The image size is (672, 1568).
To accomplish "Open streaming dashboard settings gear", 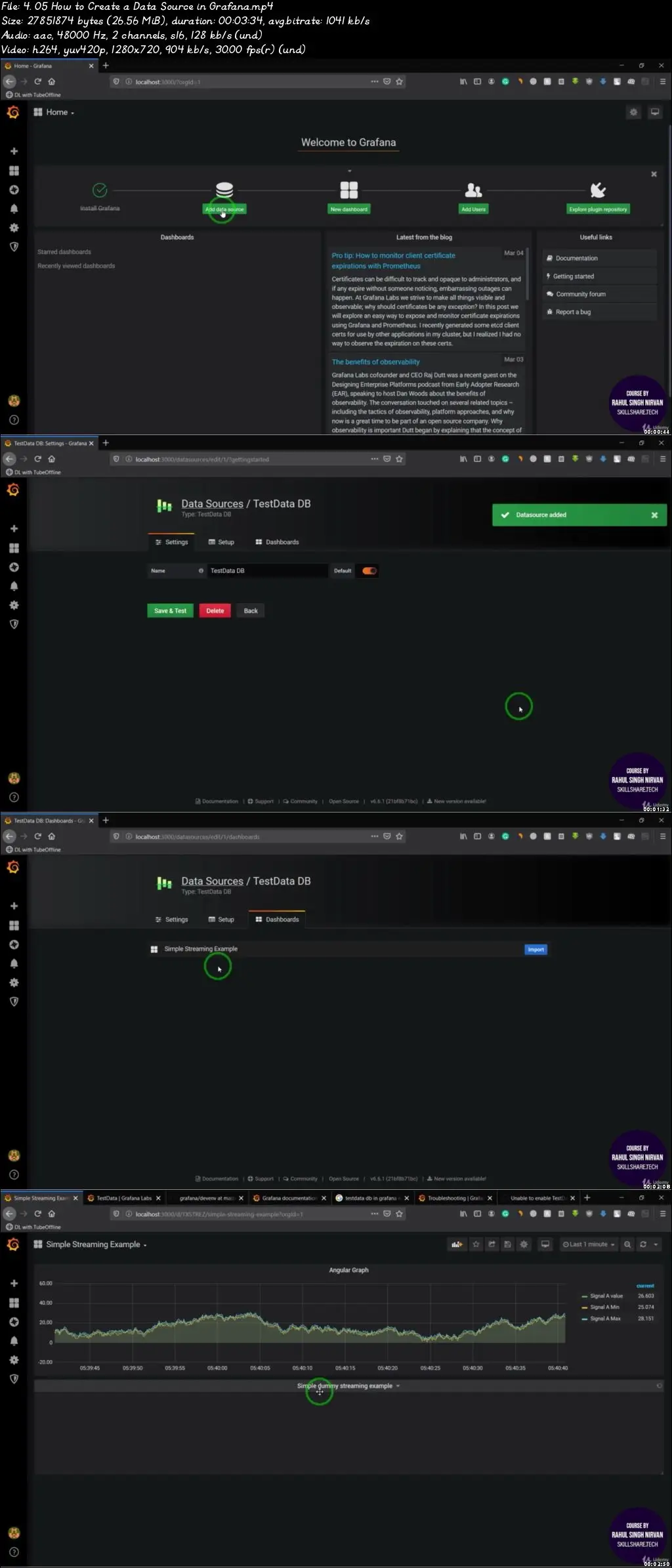I will (x=524, y=1244).
